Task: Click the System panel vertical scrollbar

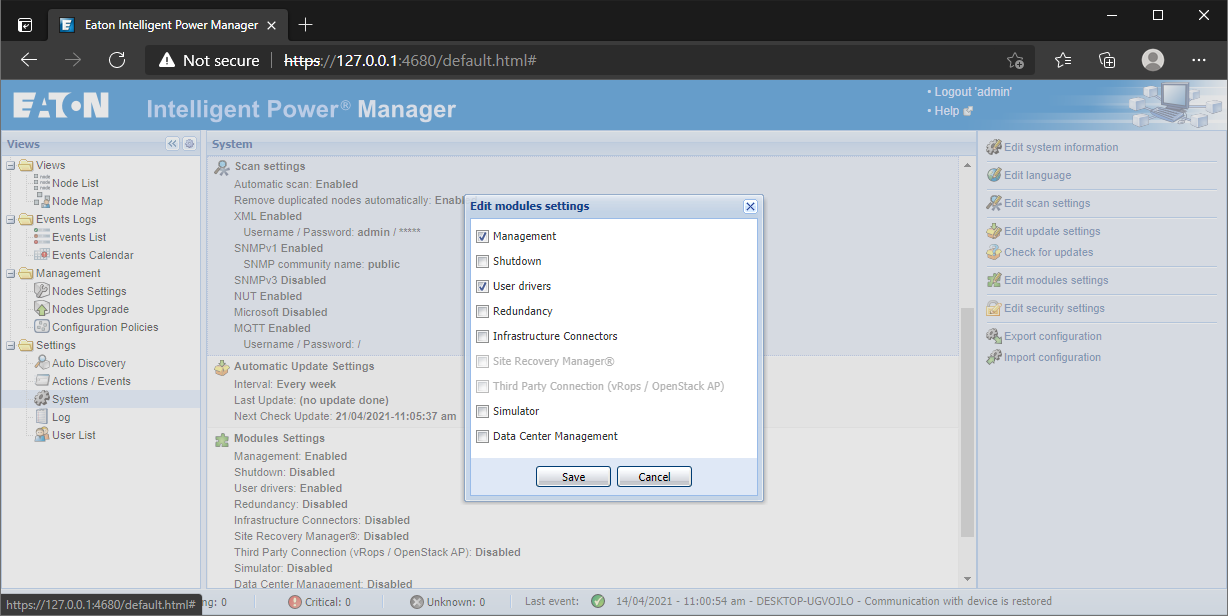Action: click(x=966, y=421)
